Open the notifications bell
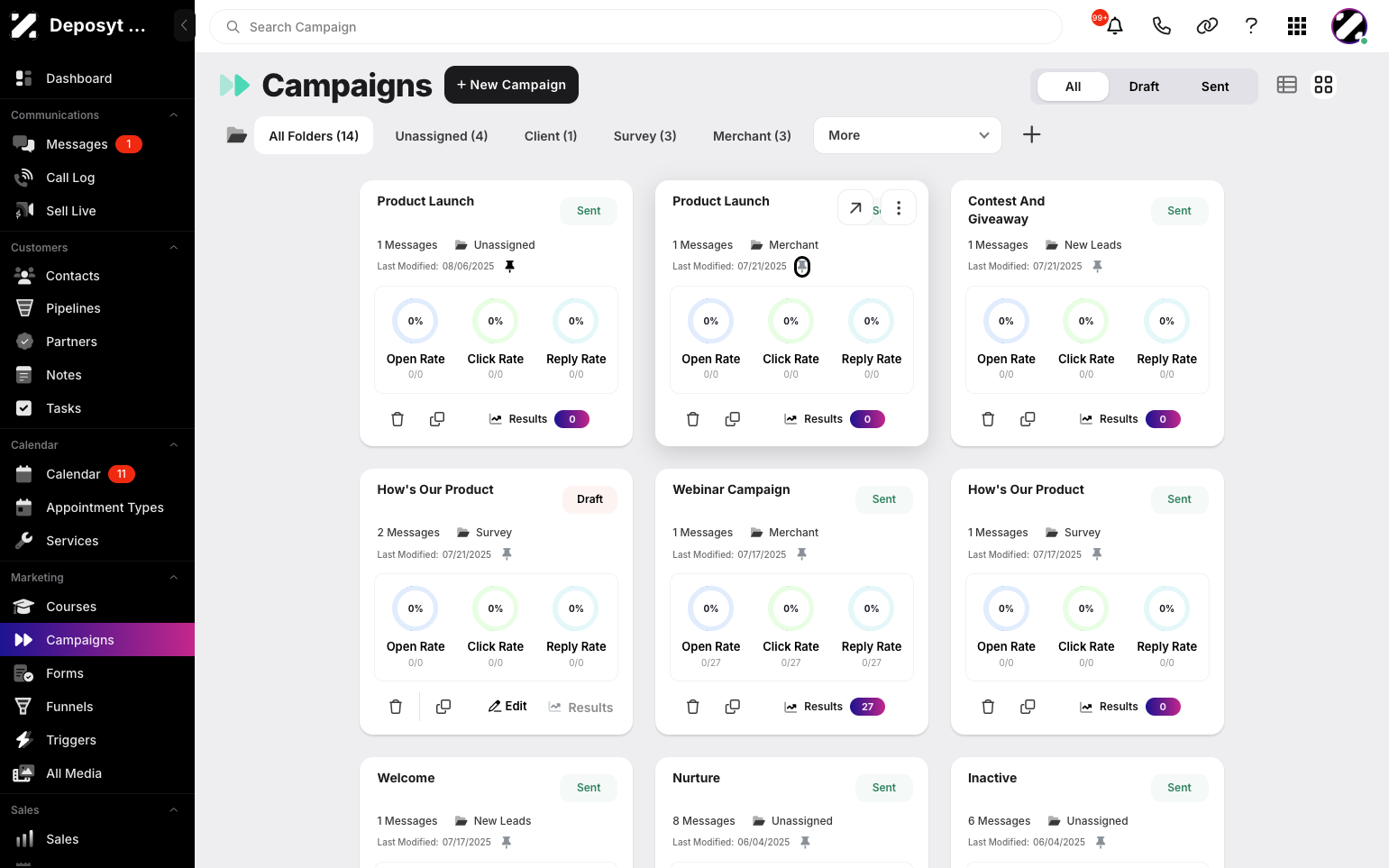The height and width of the screenshot is (868, 1389). [x=1115, y=26]
